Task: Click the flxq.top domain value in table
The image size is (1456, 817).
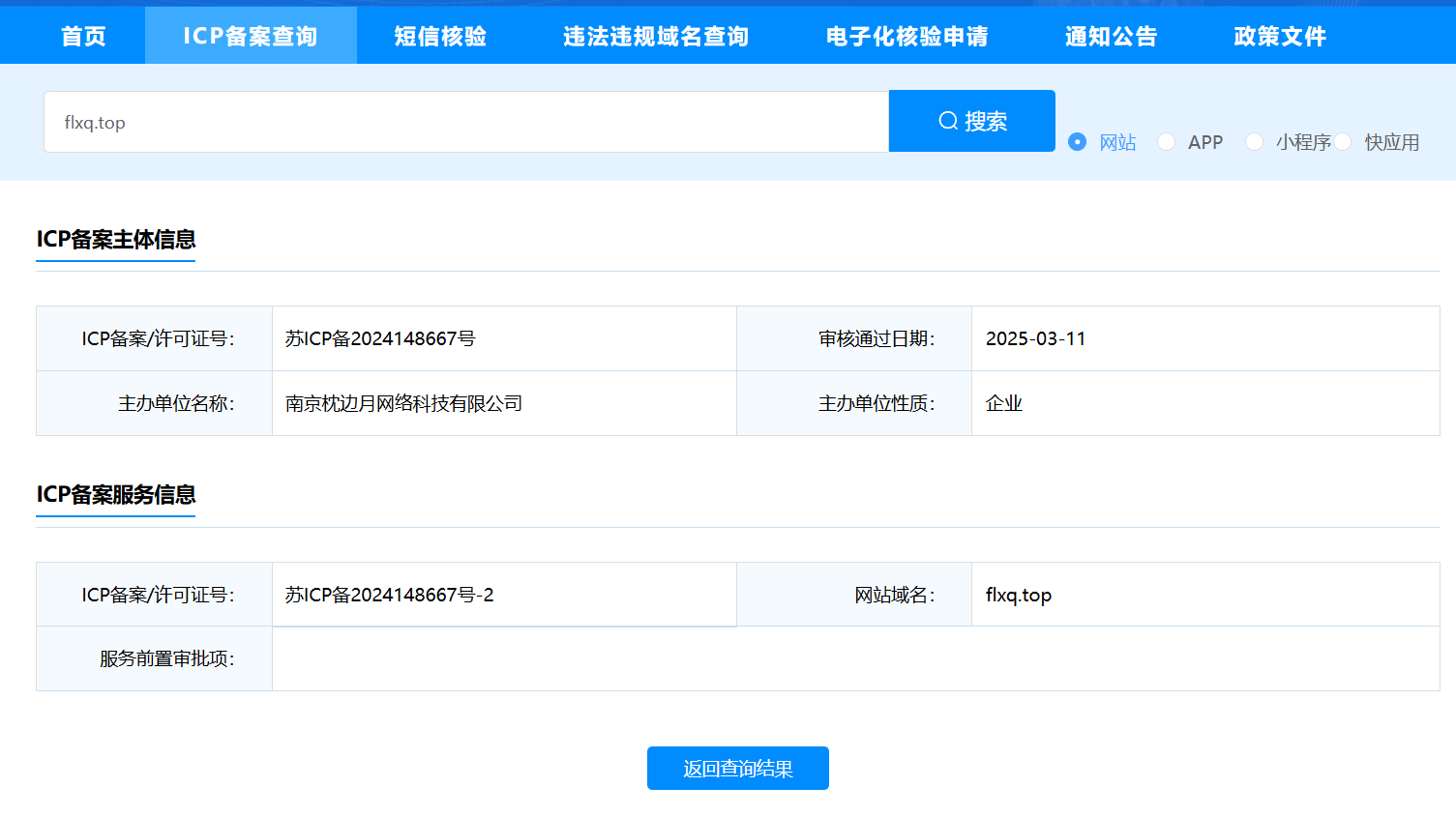Action: tap(1019, 595)
